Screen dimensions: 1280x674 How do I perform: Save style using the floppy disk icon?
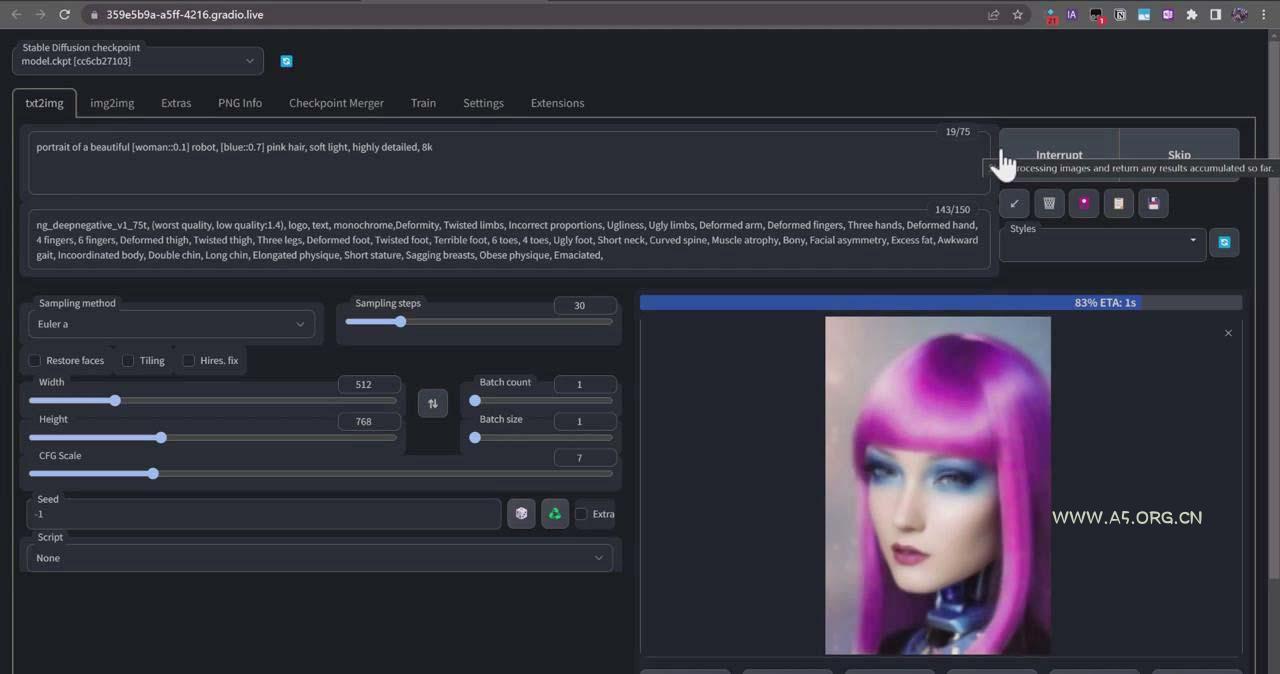pyautogui.click(x=1153, y=204)
